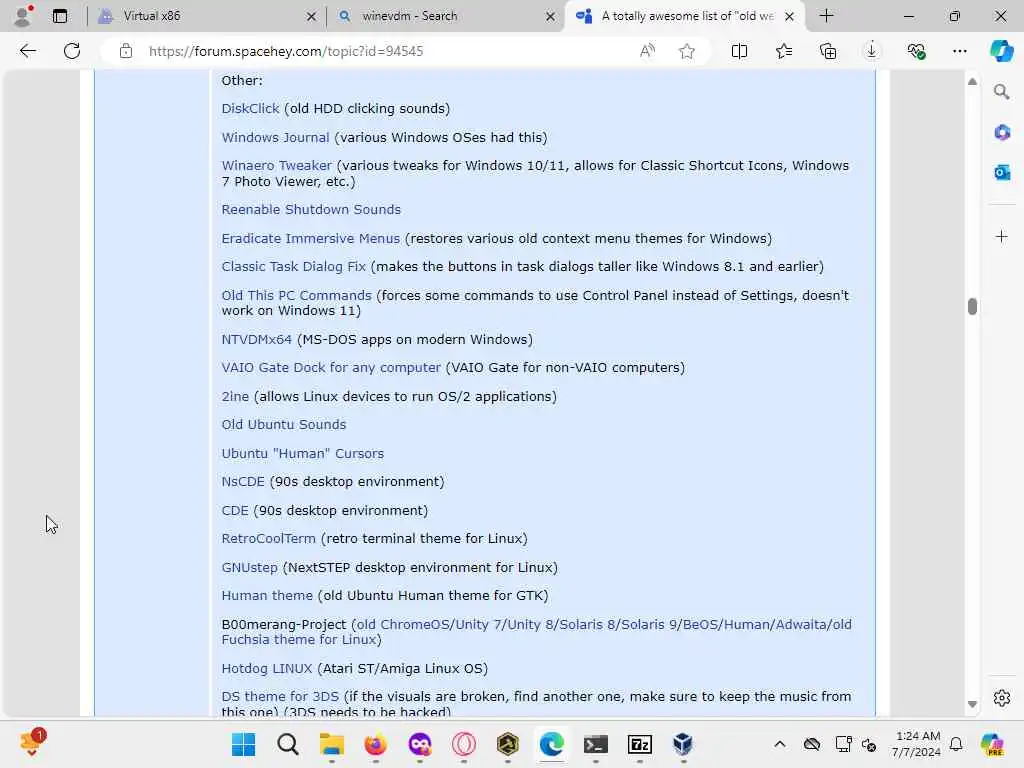Go back to the previous page
The width and height of the screenshot is (1024, 768).
tap(27, 51)
